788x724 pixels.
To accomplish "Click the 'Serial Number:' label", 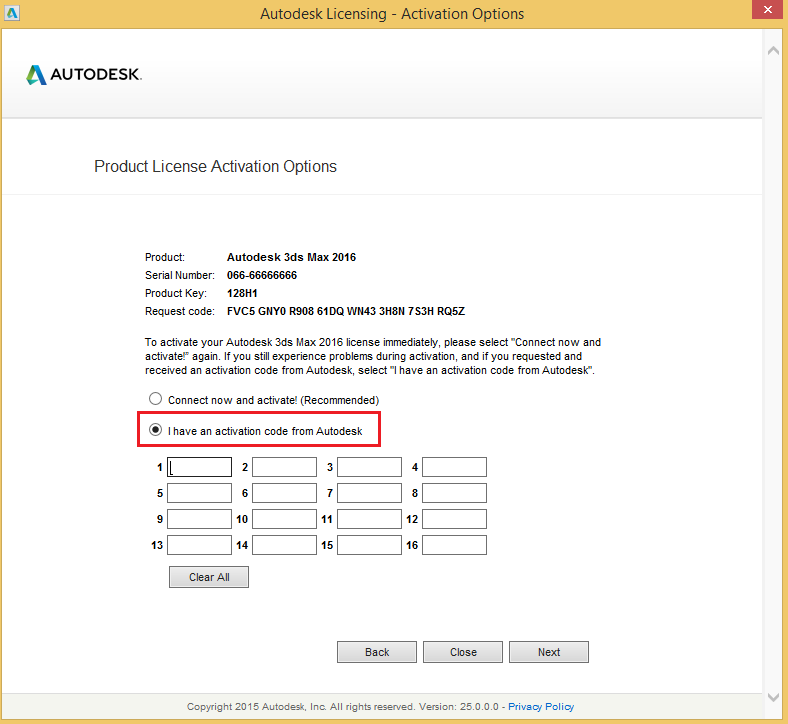I will pyautogui.click(x=179, y=275).
